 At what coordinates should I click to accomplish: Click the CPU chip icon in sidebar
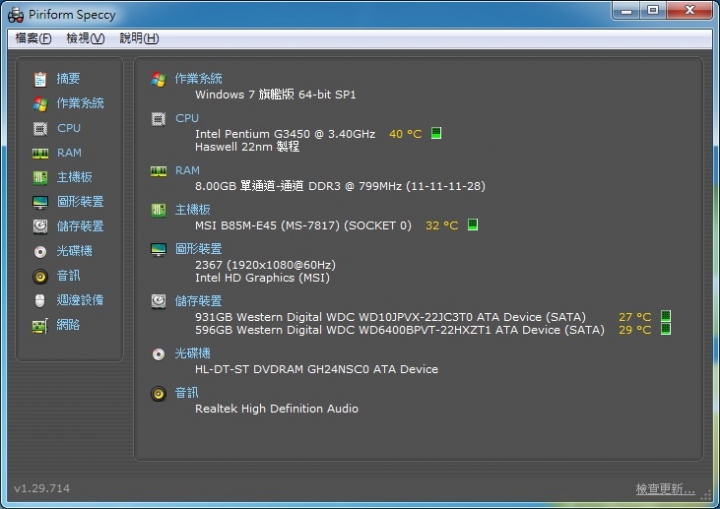(x=40, y=129)
